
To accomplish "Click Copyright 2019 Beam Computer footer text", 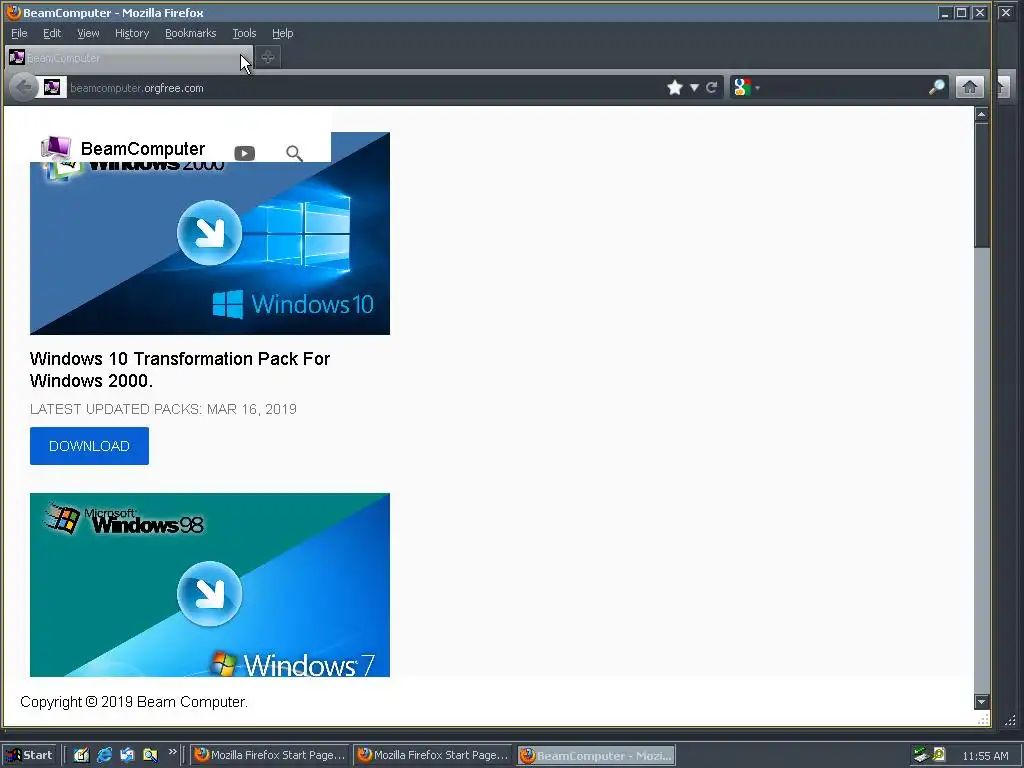I will 134,702.
